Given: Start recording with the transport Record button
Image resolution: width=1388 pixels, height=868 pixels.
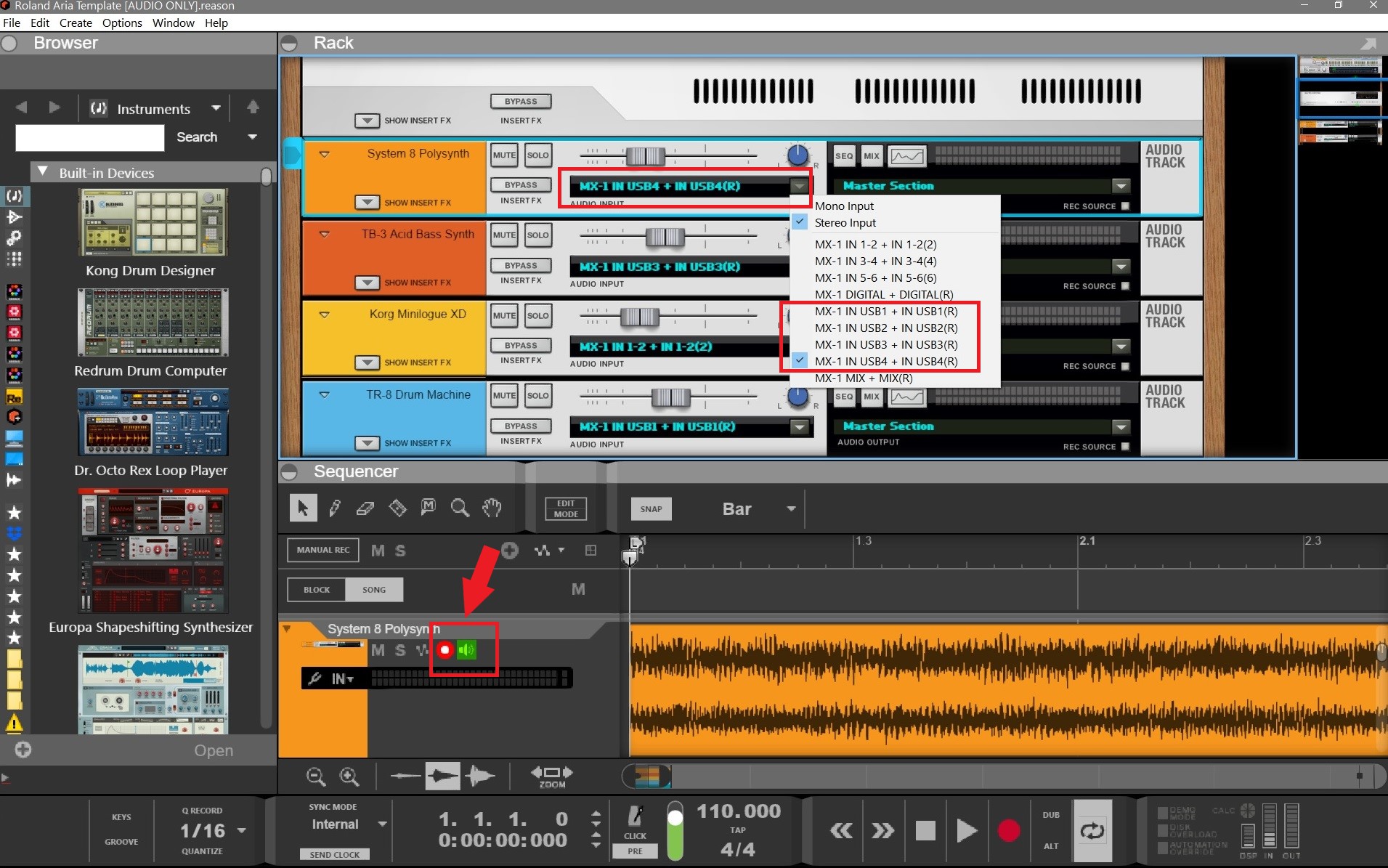Looking at the screenshot, I should 1009,830.
